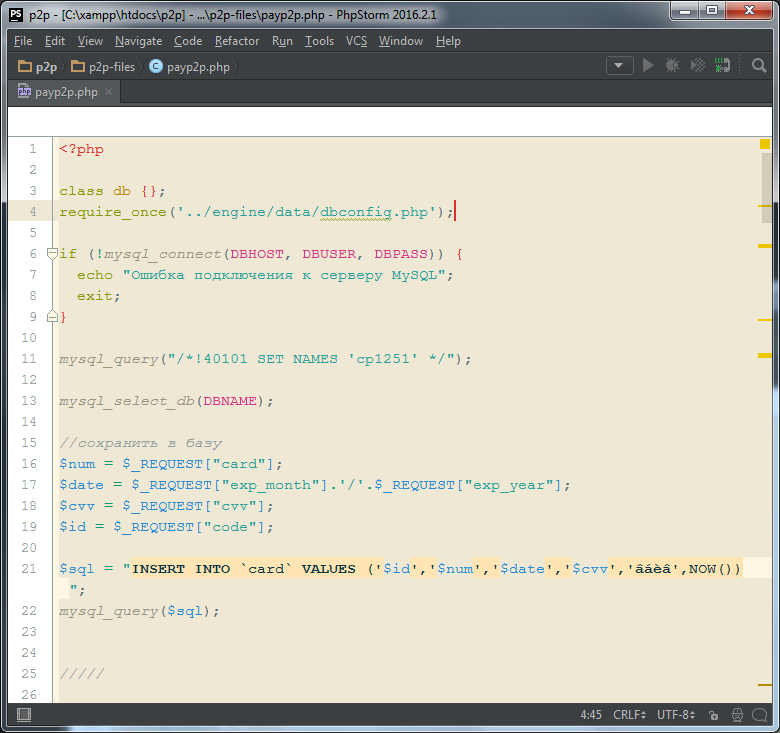This screenshot has width=780, height=733.
Task: Click the Hector inspector icon in status bar
Action: tap(736, 715)
